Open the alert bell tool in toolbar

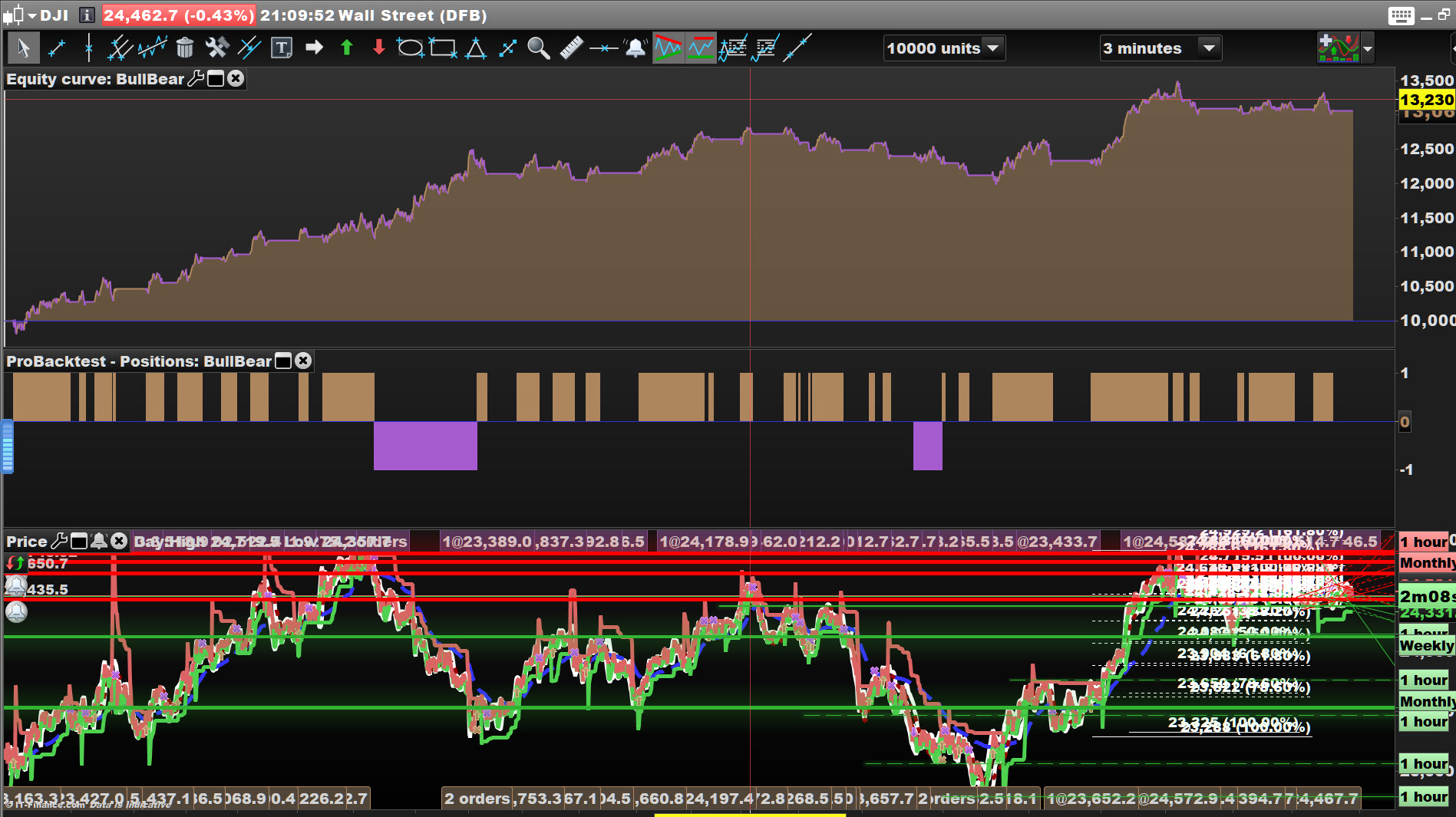pyautogui.click(x=636, y=48)
